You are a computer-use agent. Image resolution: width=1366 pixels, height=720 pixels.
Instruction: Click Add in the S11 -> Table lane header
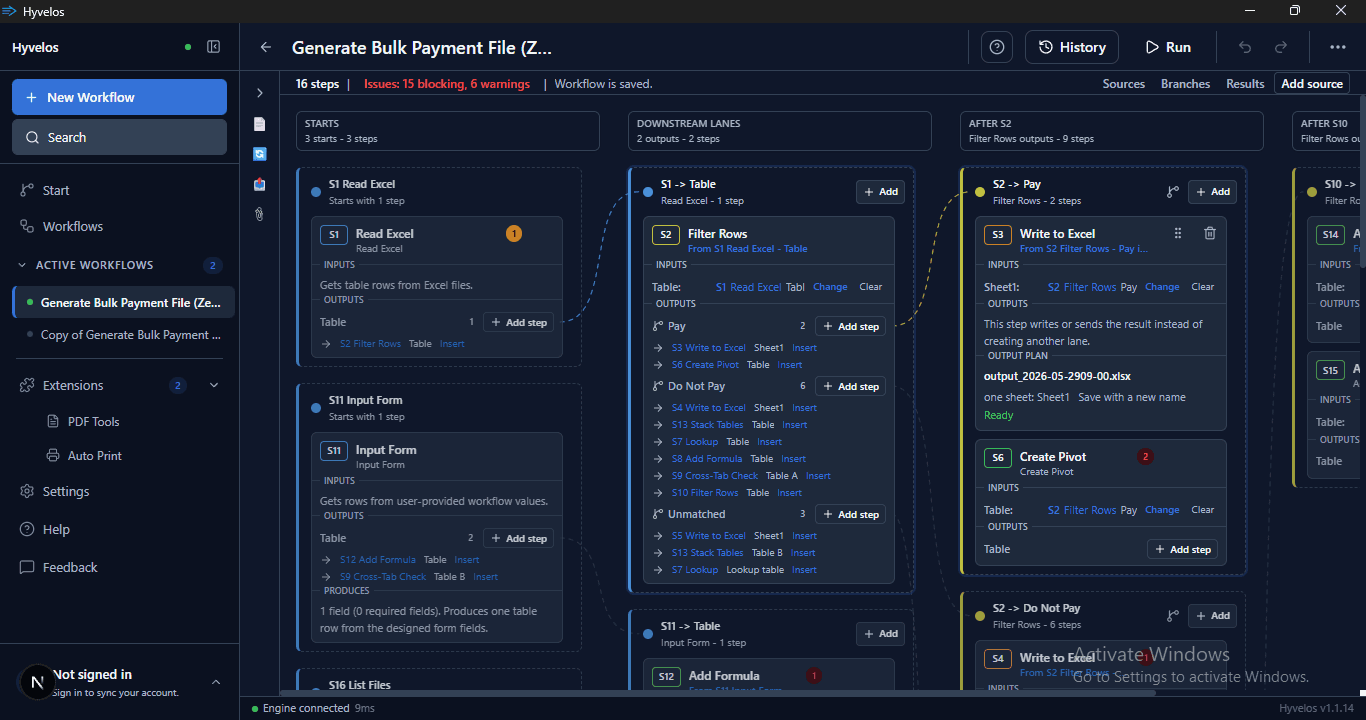coord(880,634)
